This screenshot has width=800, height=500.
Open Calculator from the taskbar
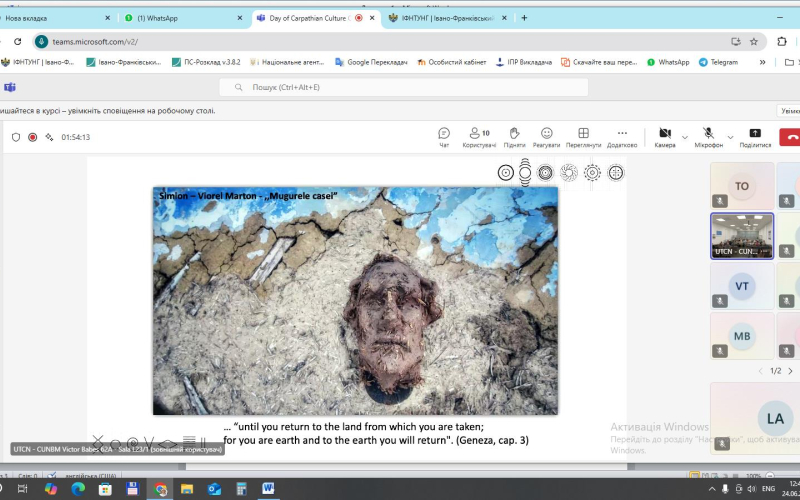(241, 489)
